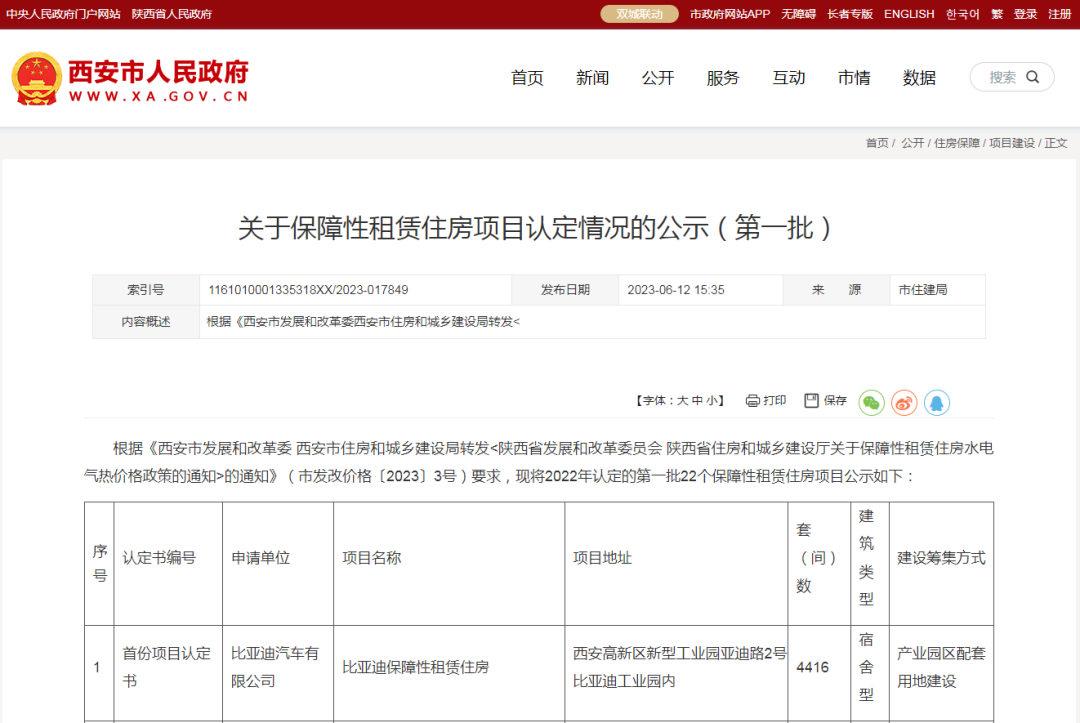Click the Xi'an government emblem logo
This screenshot has height=723, width=1080.
(x=36, y=78)
